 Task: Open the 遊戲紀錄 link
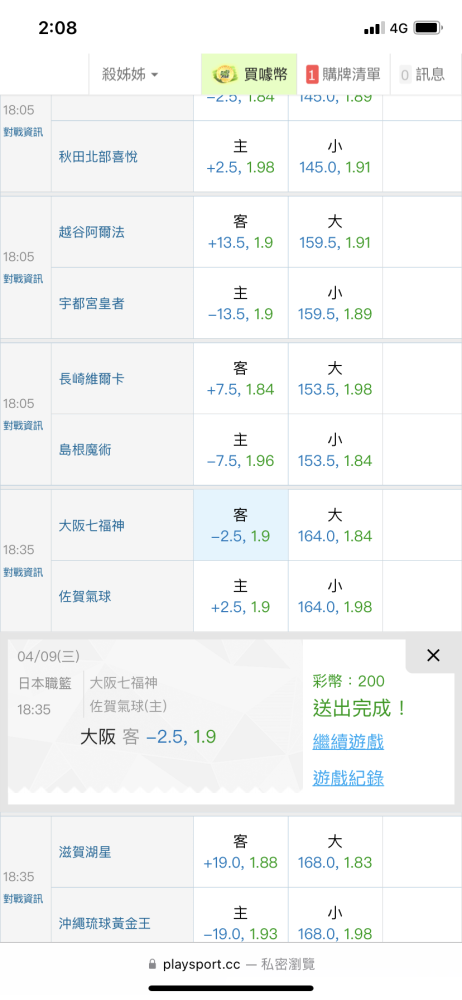coord(348,778)
